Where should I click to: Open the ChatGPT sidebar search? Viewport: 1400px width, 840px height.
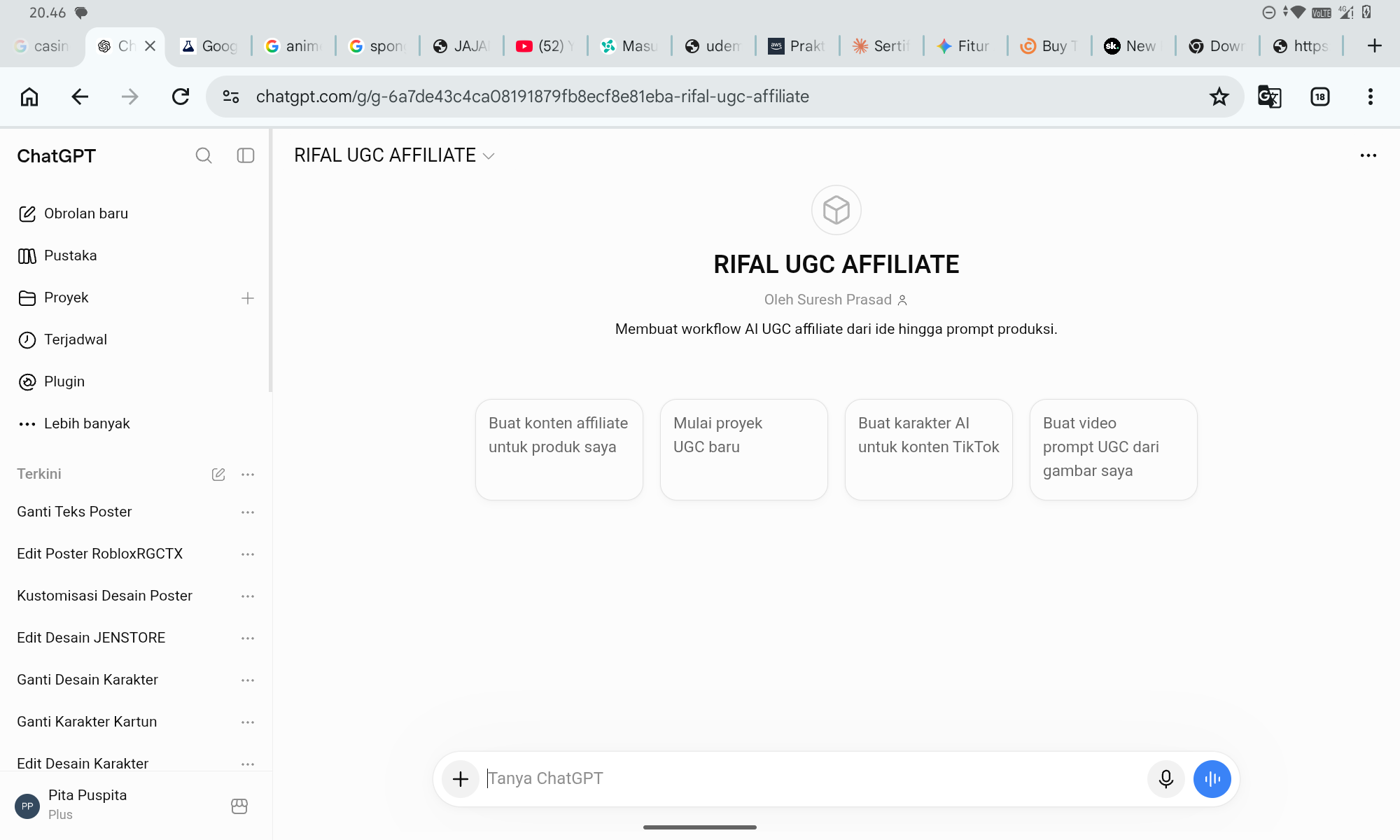point(204,155)
